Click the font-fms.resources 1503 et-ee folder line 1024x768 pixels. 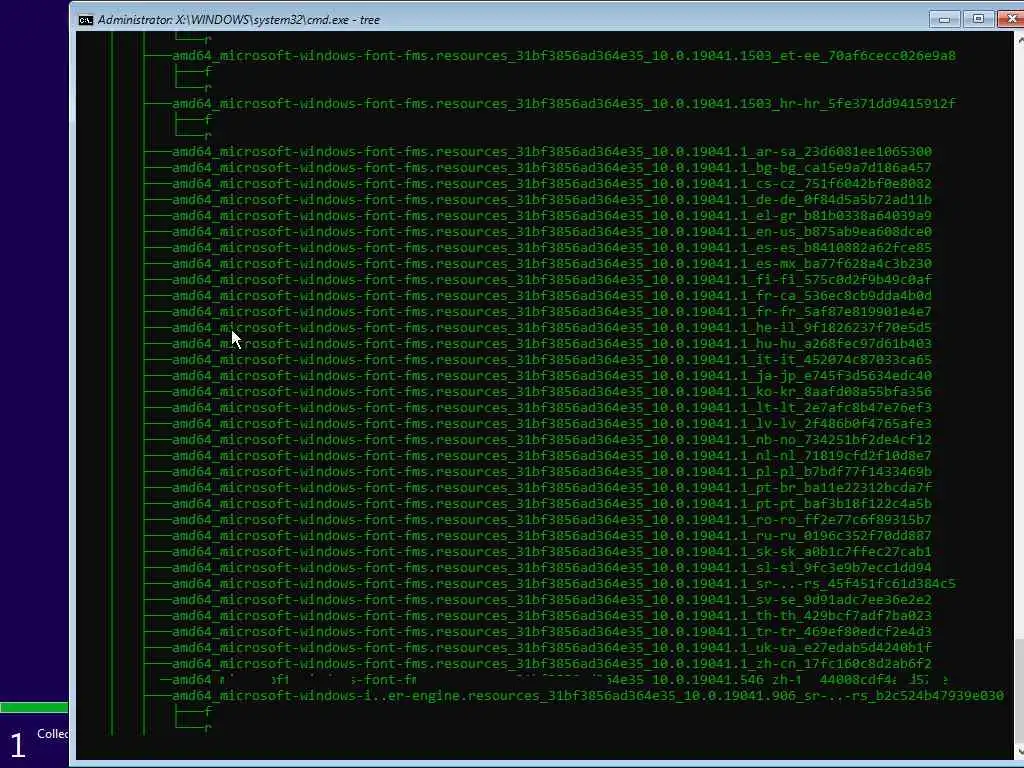pyautogui.click(x=564, y=56)
